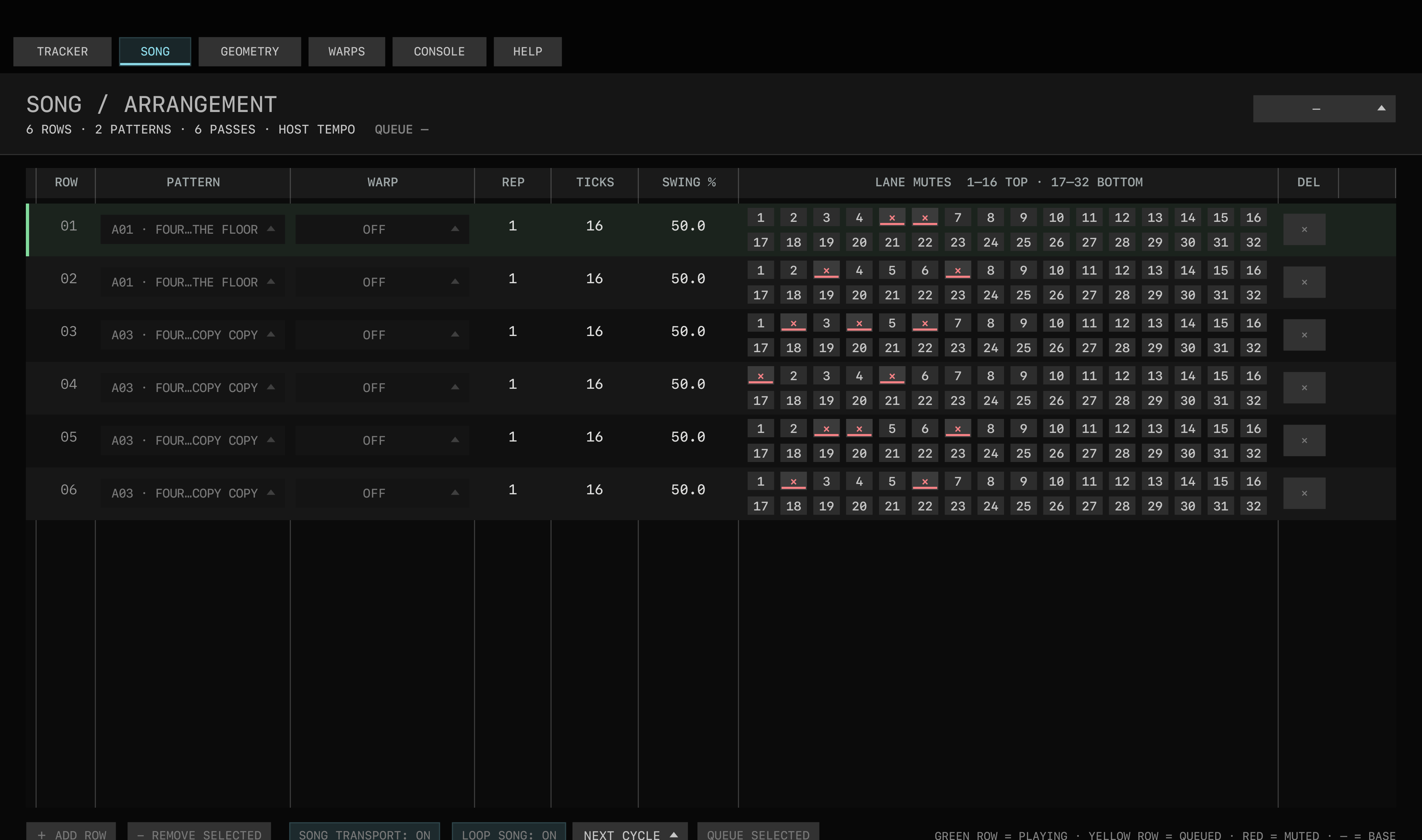Unmute lane 1 in row 04
The image size is (1422, 840).
pos(760,375)
